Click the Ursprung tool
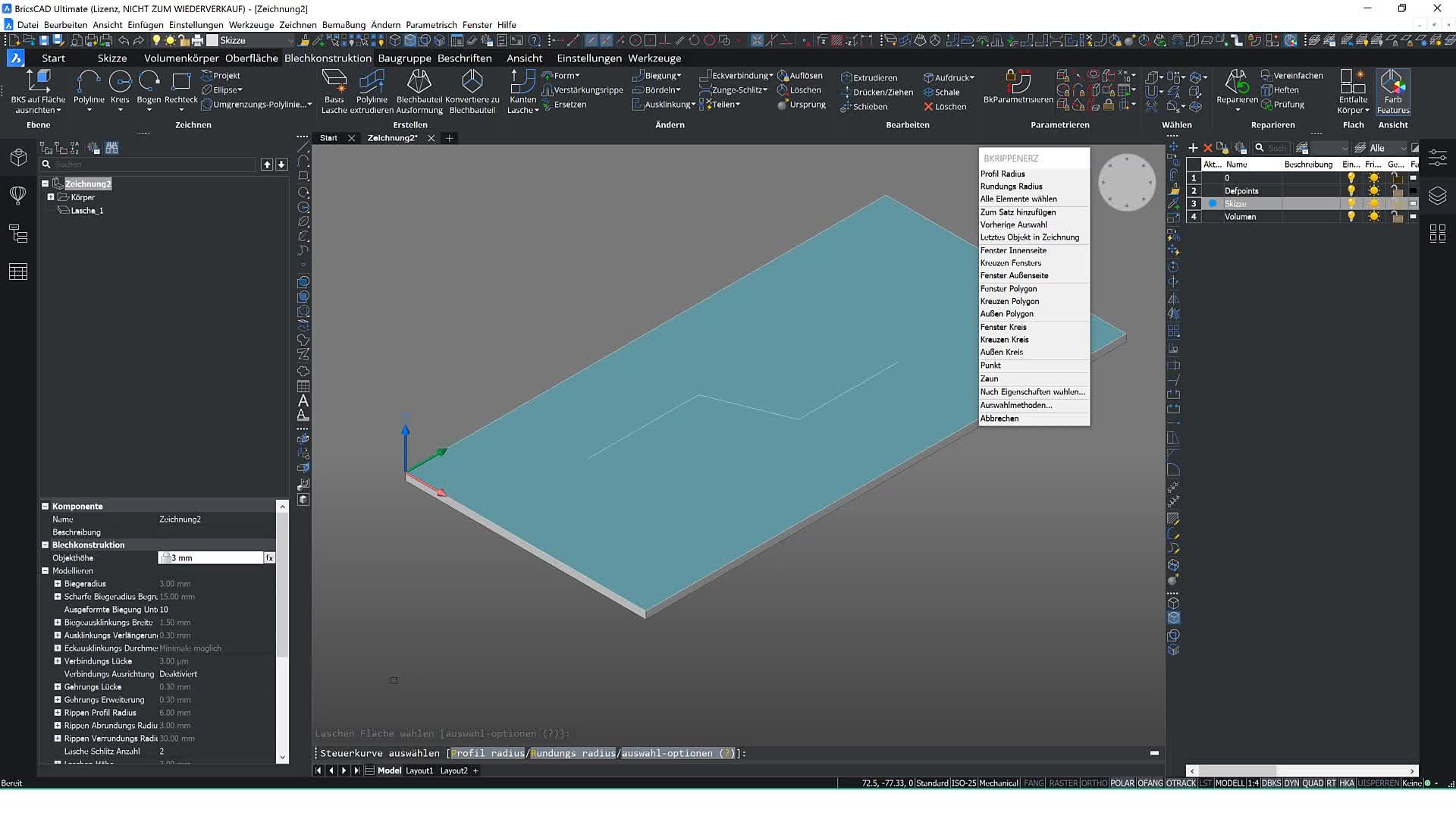Viewport: 1456px width, 819px height. pos(802,105)
